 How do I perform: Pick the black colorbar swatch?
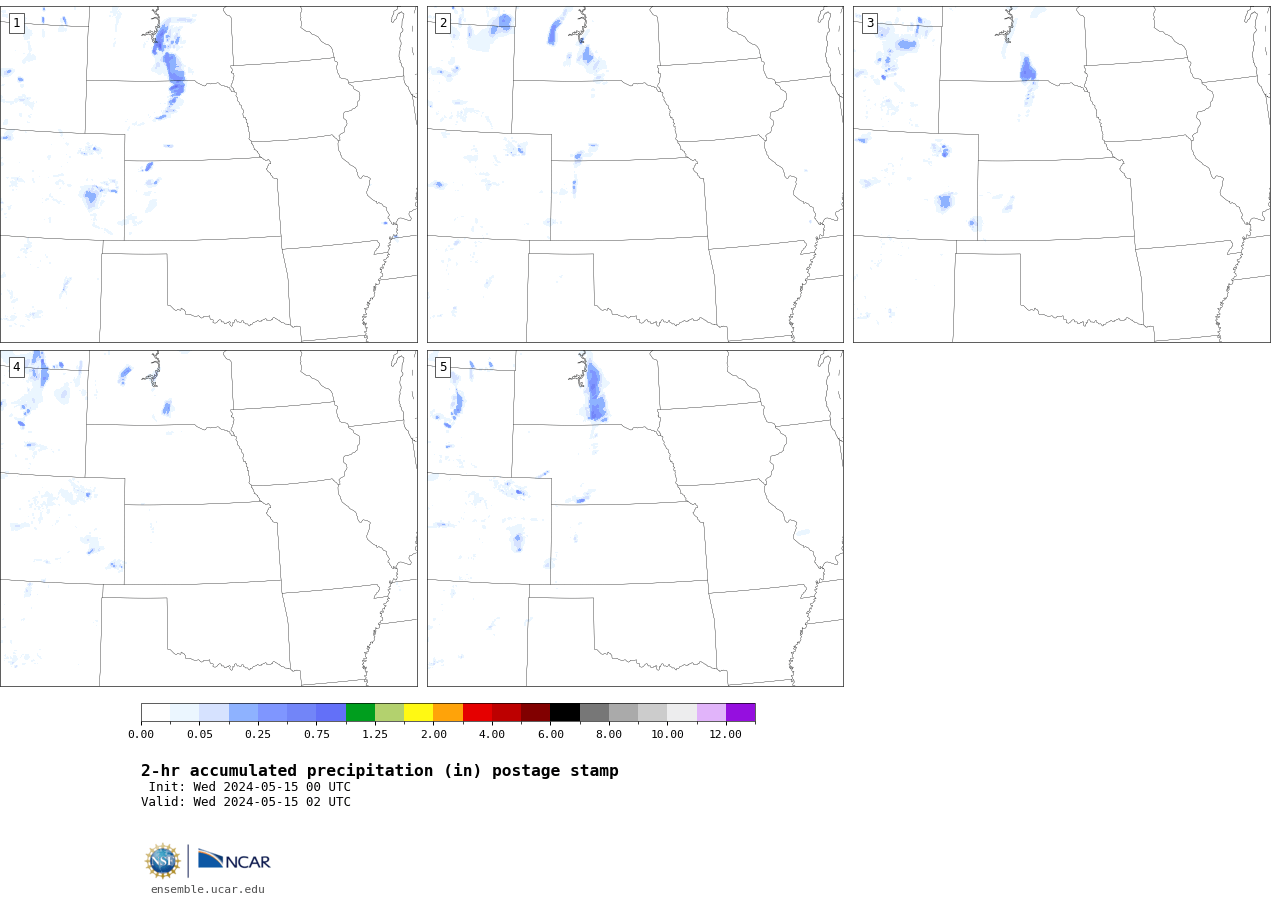pyautogui.click(x=565, y=713)
